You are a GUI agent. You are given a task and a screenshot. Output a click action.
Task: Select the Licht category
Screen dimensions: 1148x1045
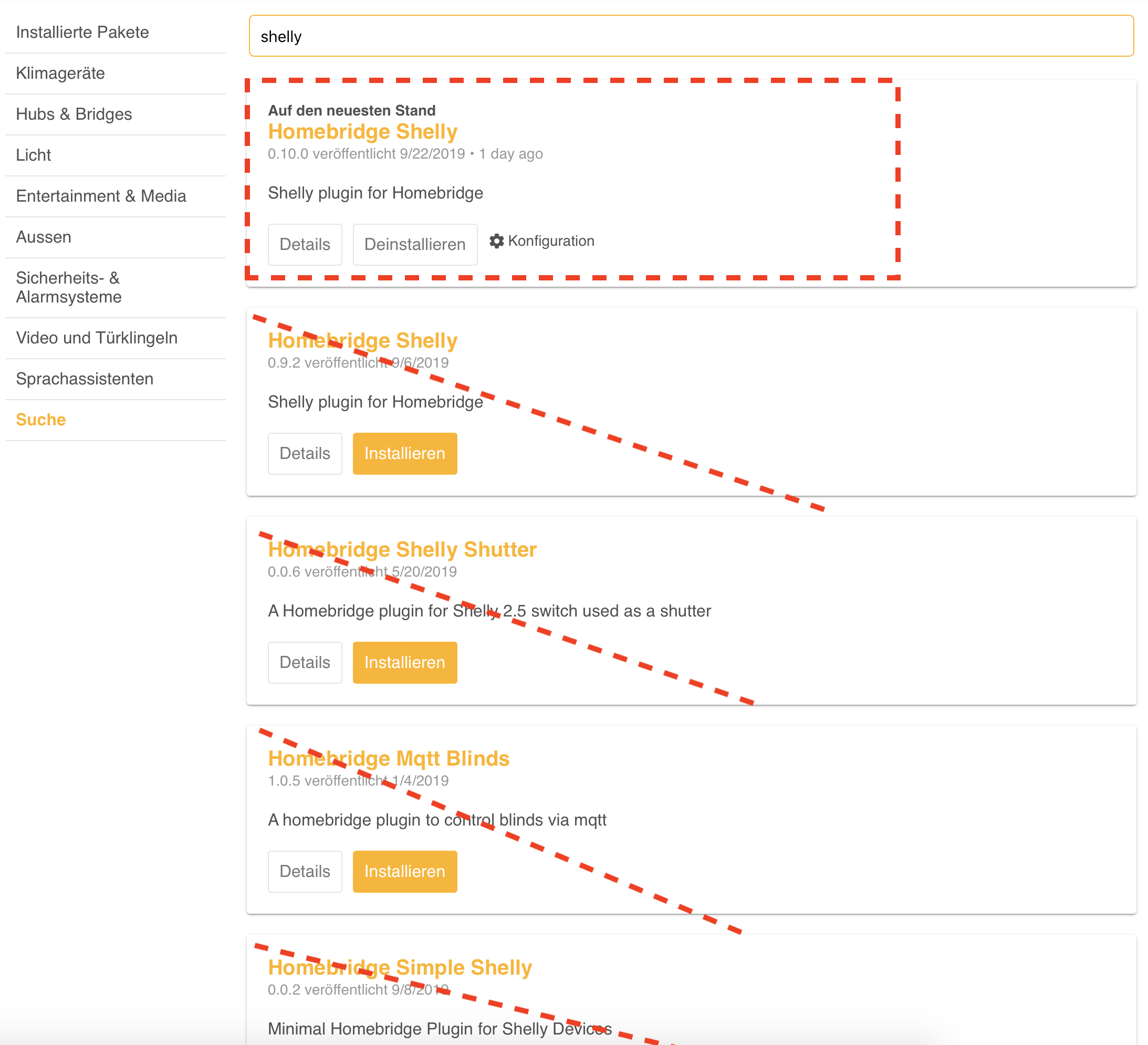tap(34, 155)
